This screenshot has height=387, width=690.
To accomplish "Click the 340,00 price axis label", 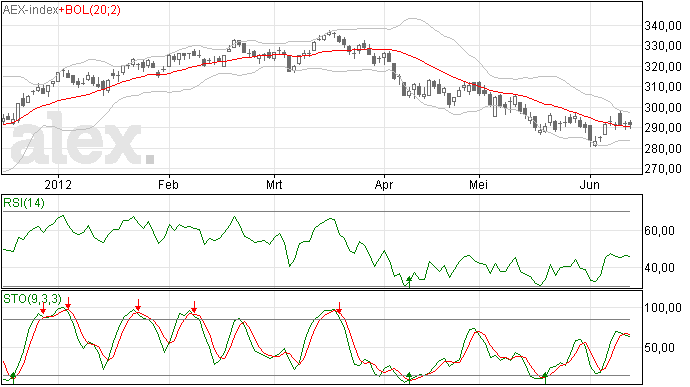I will tap(663, 26).
